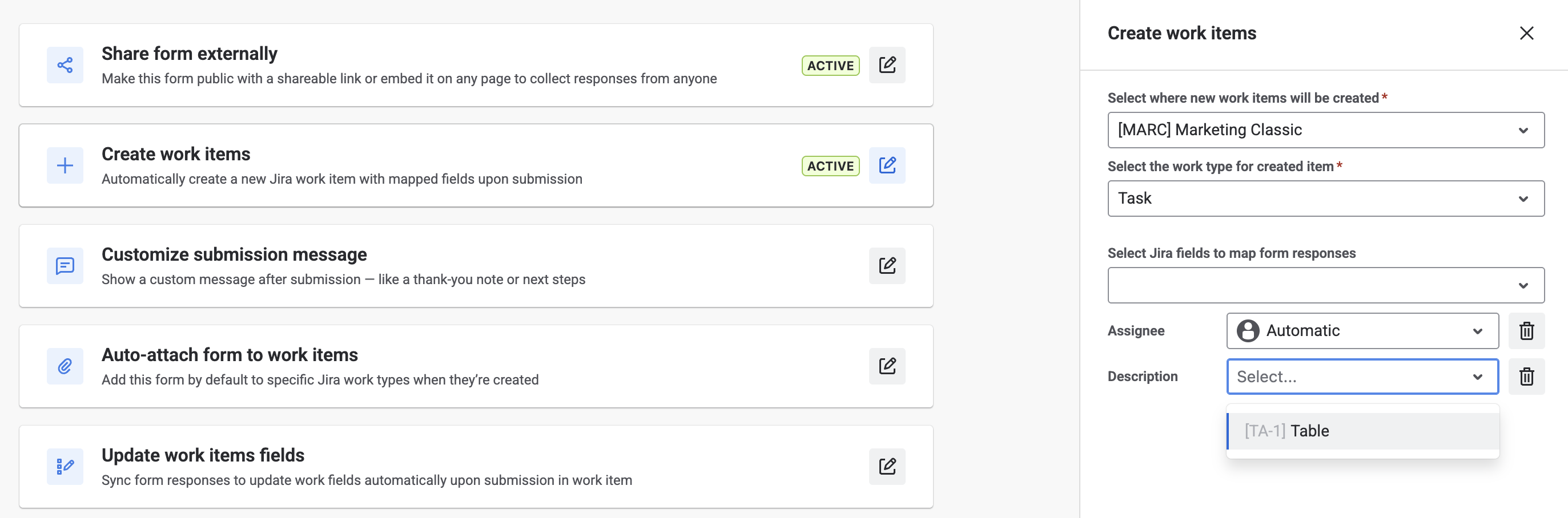Delete the Description field mapping
Viewport: 1568px width, 518px height.
[x=1526, y=377]
